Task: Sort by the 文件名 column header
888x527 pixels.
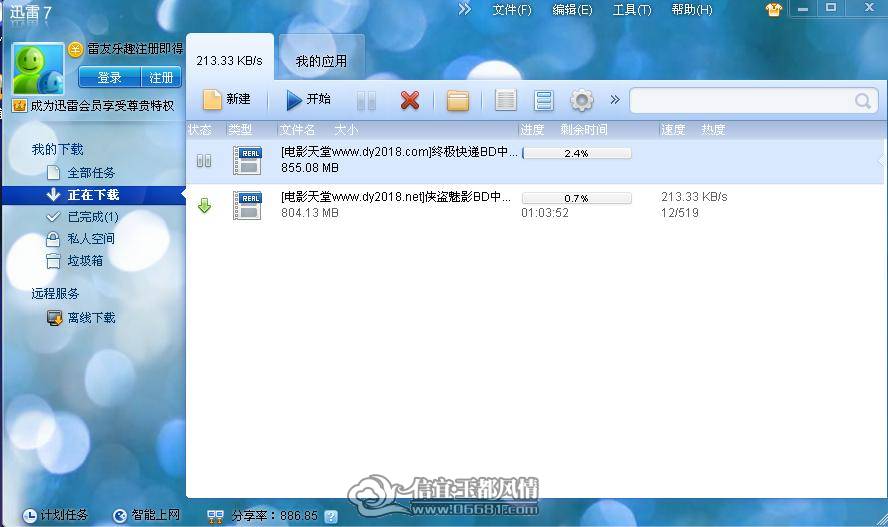Action: [x=297, y=130]
